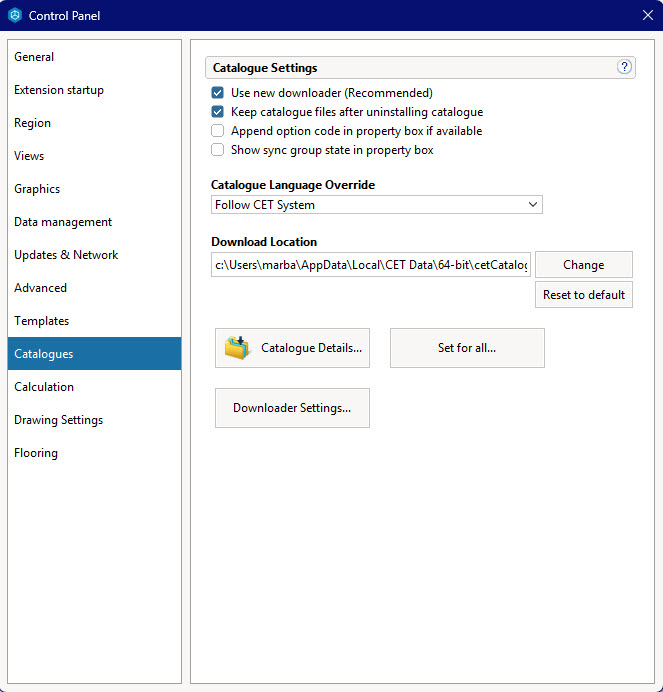
Task: Open the Catalogue Language Override dropdown
Action: click(x=377, y=205)
